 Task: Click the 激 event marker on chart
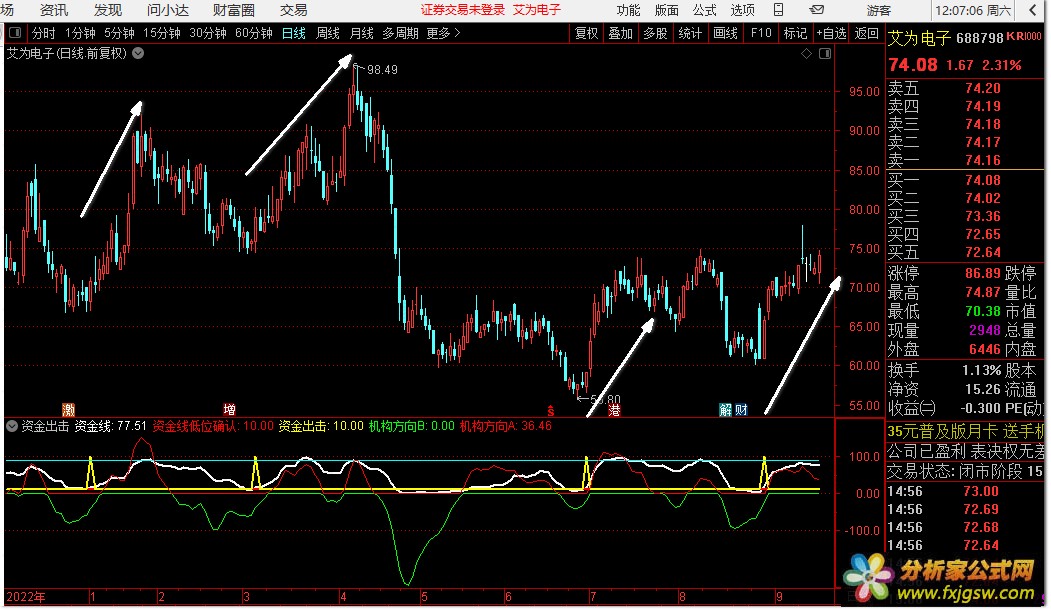coord(68,410)
